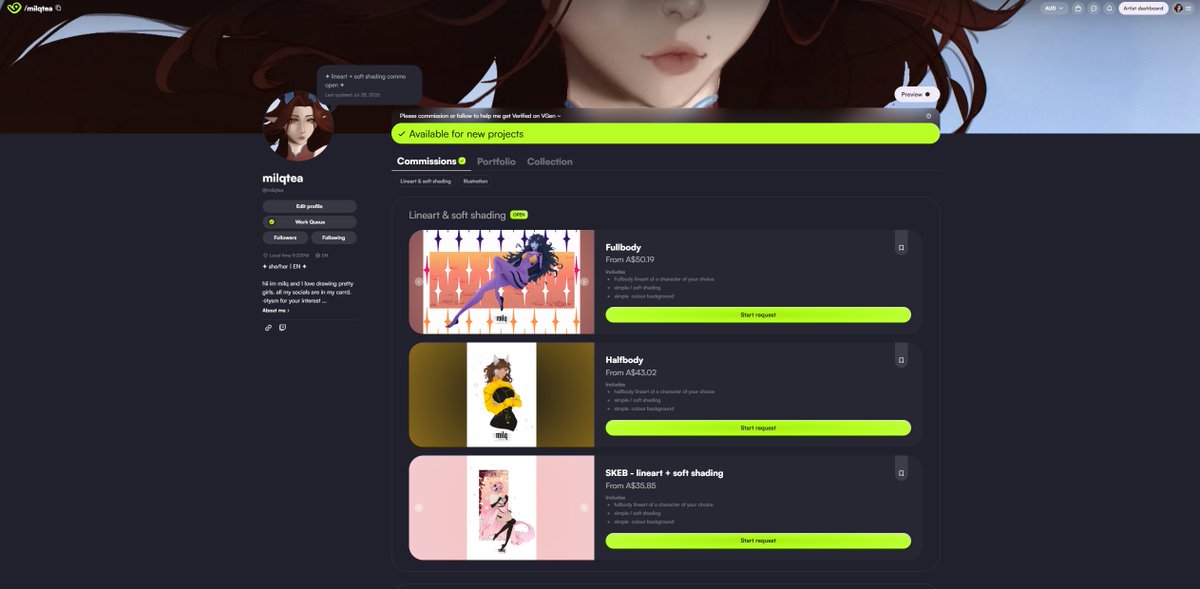Toggle the Preview switch
1200x589 pixels.
tap(917, 94)
